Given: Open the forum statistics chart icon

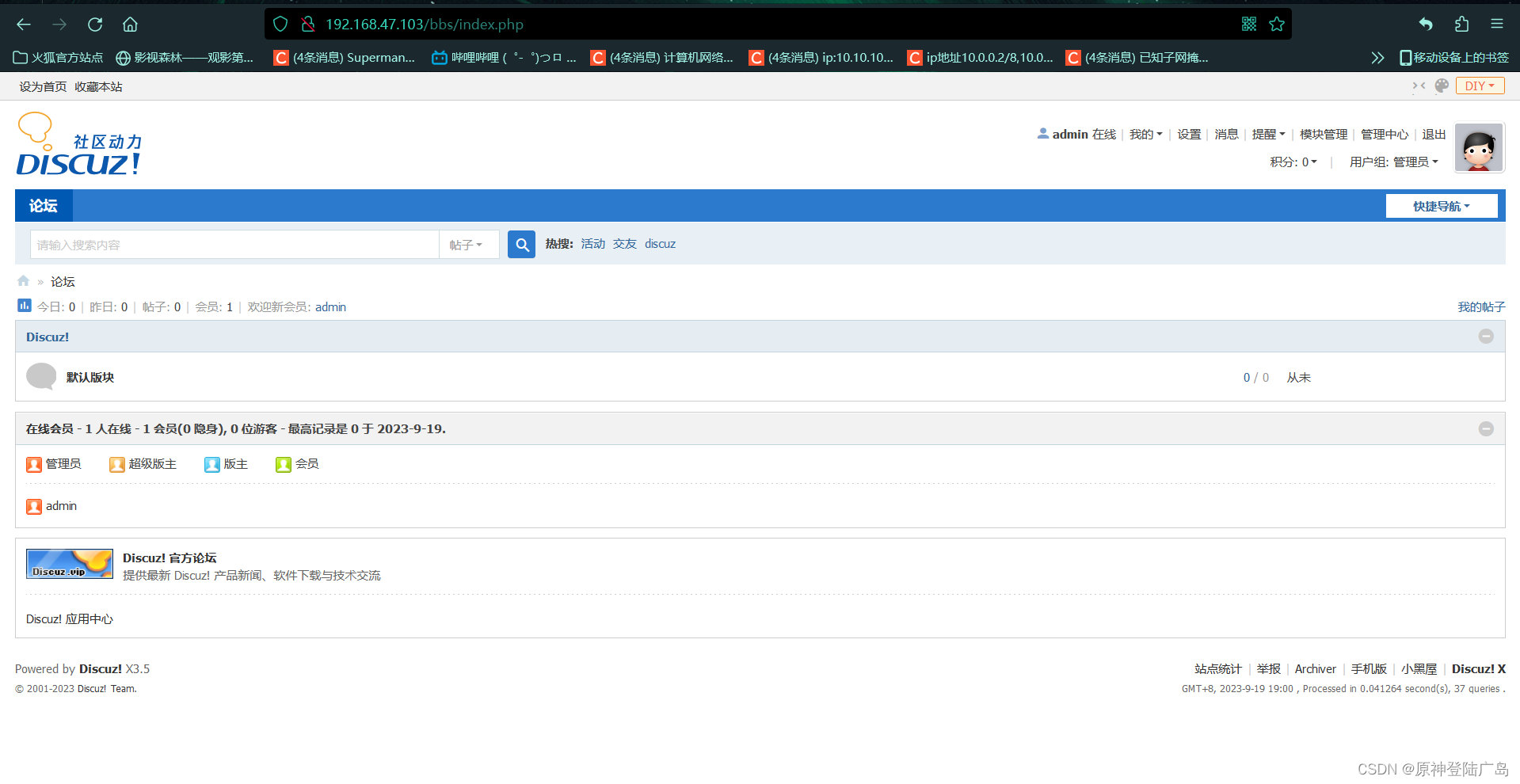Looking at the screenshot, I should coord(25,306).
